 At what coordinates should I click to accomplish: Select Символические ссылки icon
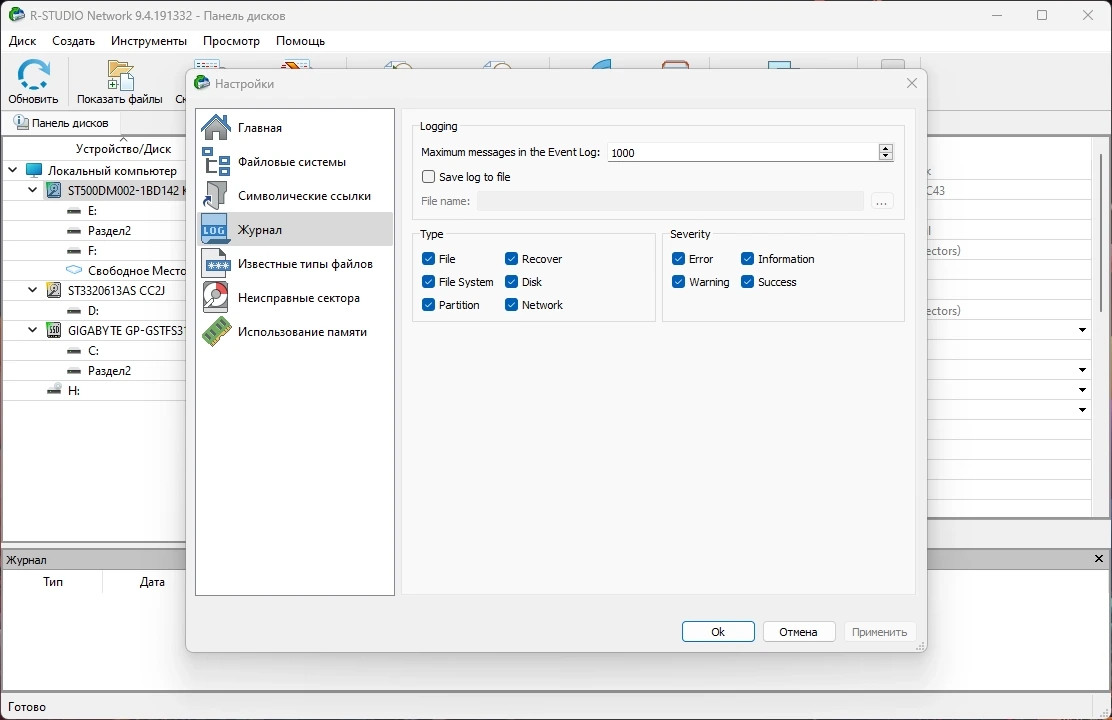pos(216,196)
